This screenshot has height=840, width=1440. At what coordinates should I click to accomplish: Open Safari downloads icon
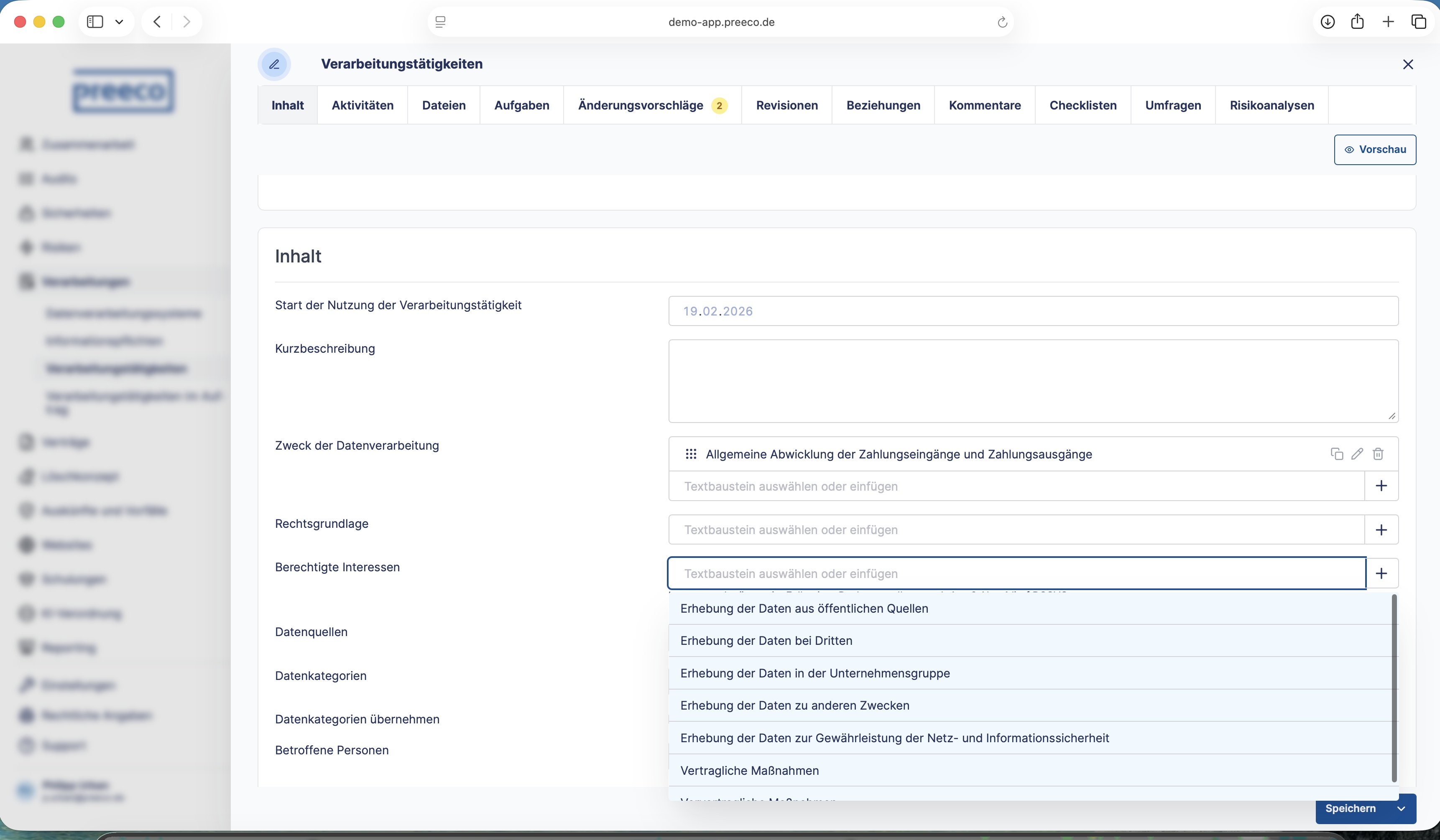pyautogui.click(x=1328, y=22)
